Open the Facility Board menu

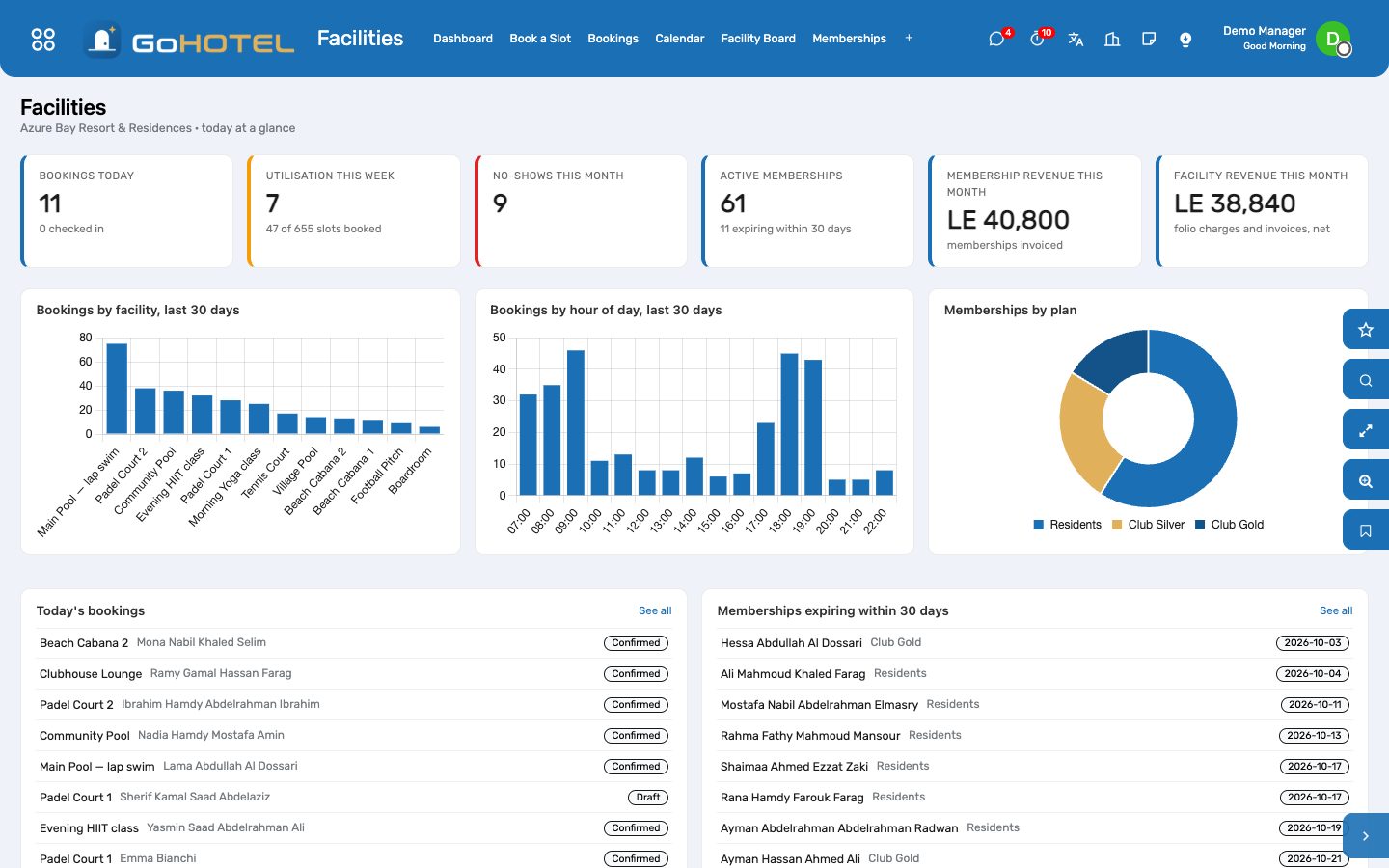pos(758,39)
